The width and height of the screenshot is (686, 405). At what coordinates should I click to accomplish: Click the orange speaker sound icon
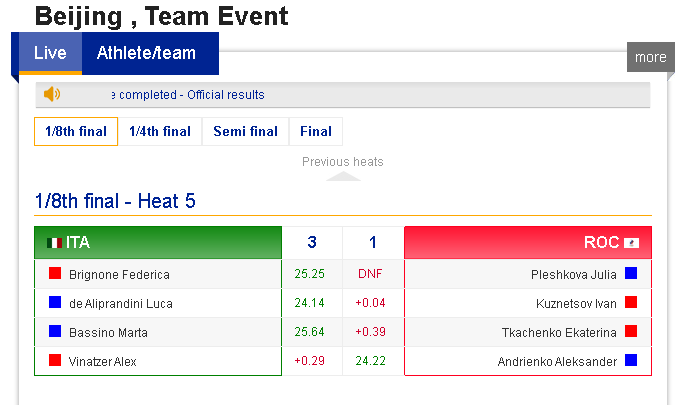tap(52, 94)
